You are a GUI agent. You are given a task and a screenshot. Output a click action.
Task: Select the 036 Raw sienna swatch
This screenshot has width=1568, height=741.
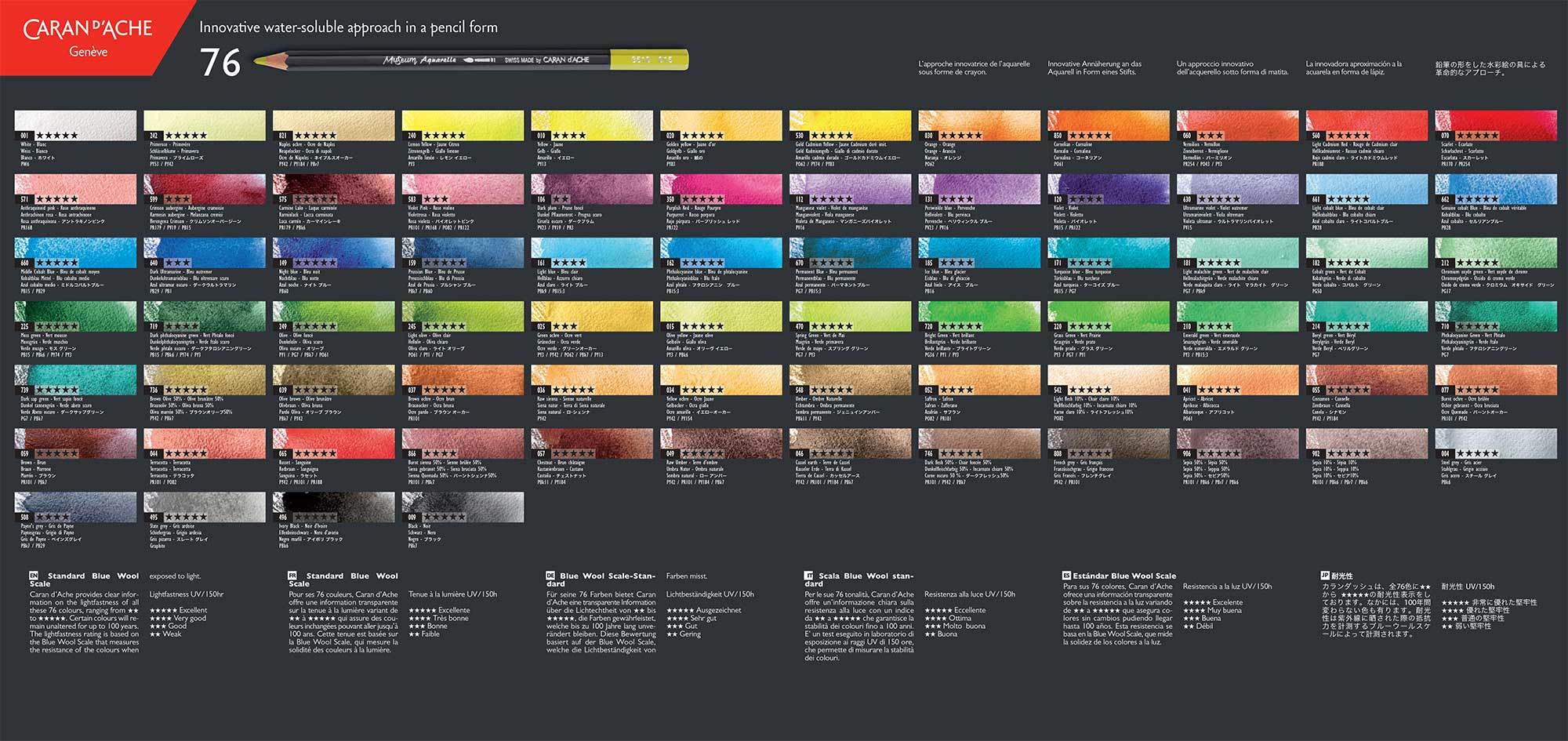pyautogui.click(x=592, y=380)
